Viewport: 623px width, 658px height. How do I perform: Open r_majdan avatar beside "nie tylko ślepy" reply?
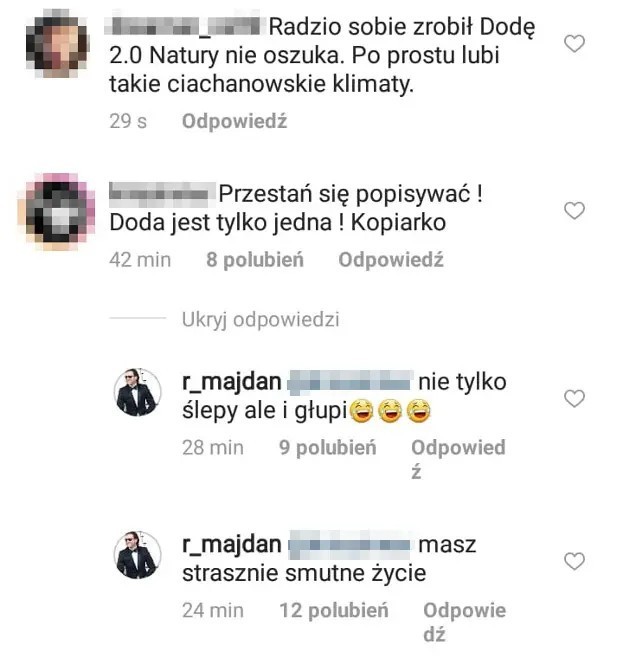pos(138,393)
